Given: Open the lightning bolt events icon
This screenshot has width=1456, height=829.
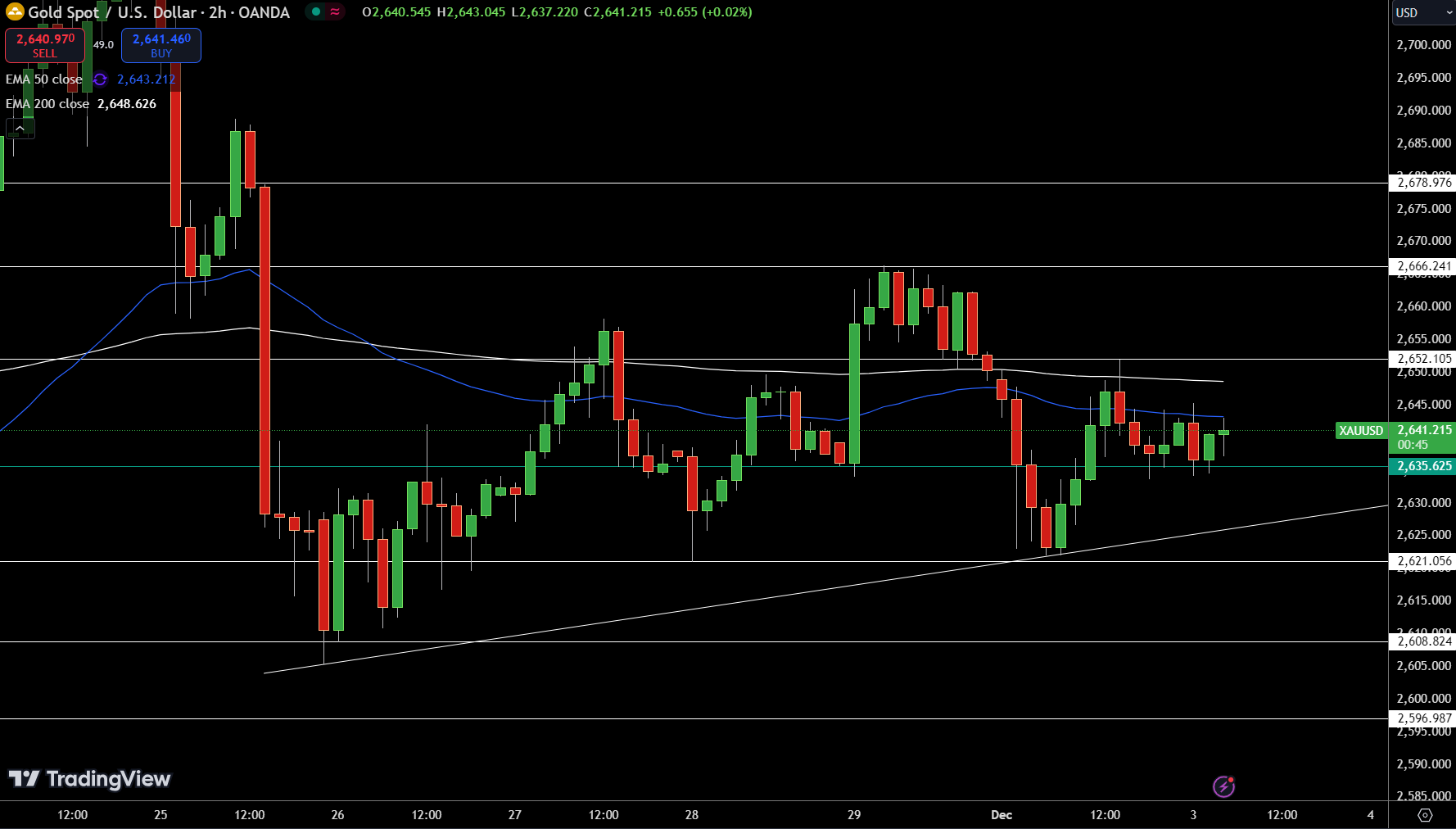Looking at the screenshot, I should click(x=1223, y=787).
